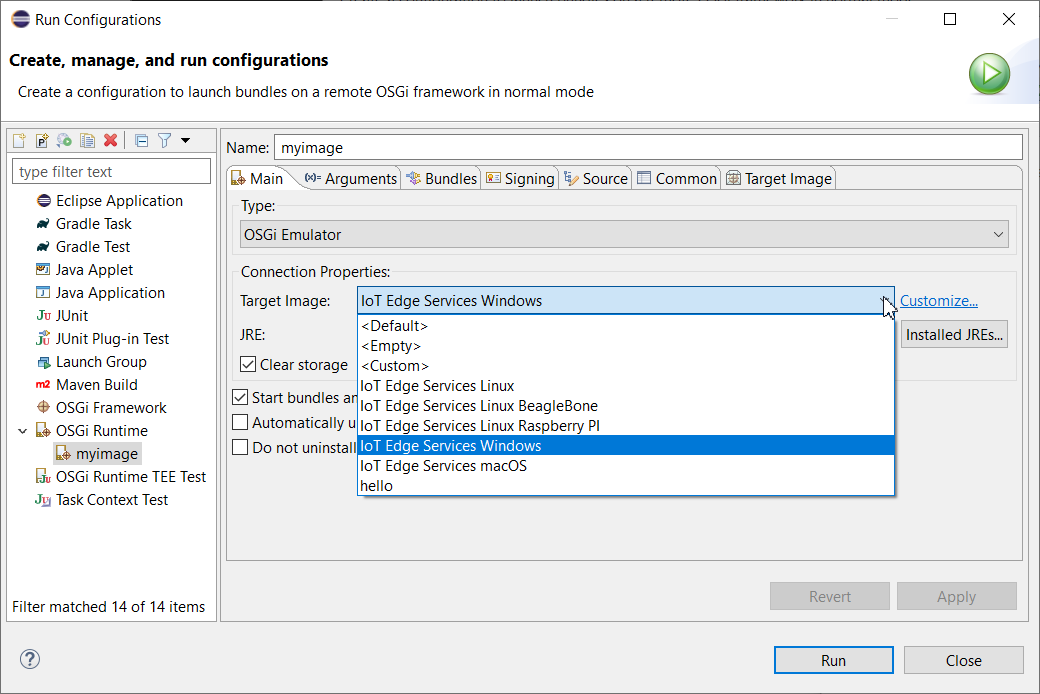Click the green run arrow banner graphic
Viewport: 1040px width, 694px height.
(989, 74)
